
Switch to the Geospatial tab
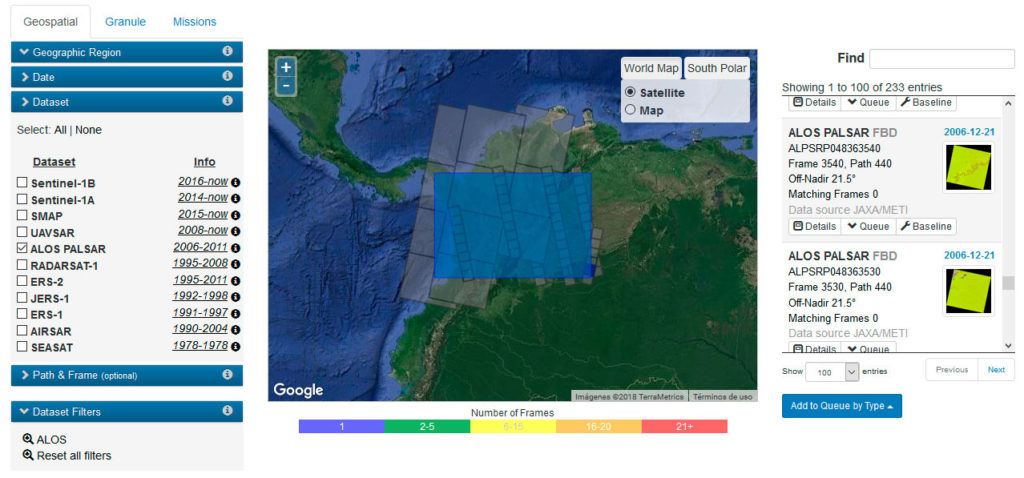pos(50,22)
